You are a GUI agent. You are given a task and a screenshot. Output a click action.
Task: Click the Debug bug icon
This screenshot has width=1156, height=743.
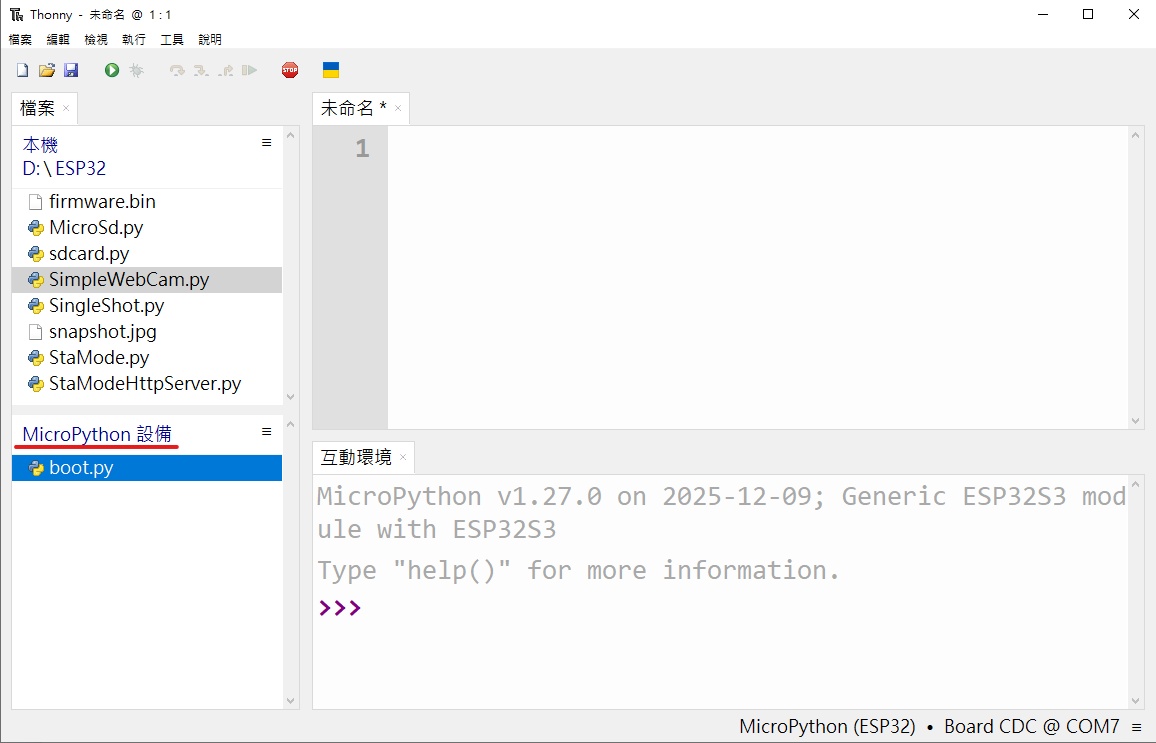pyautogui.click(x=136, y=70)
